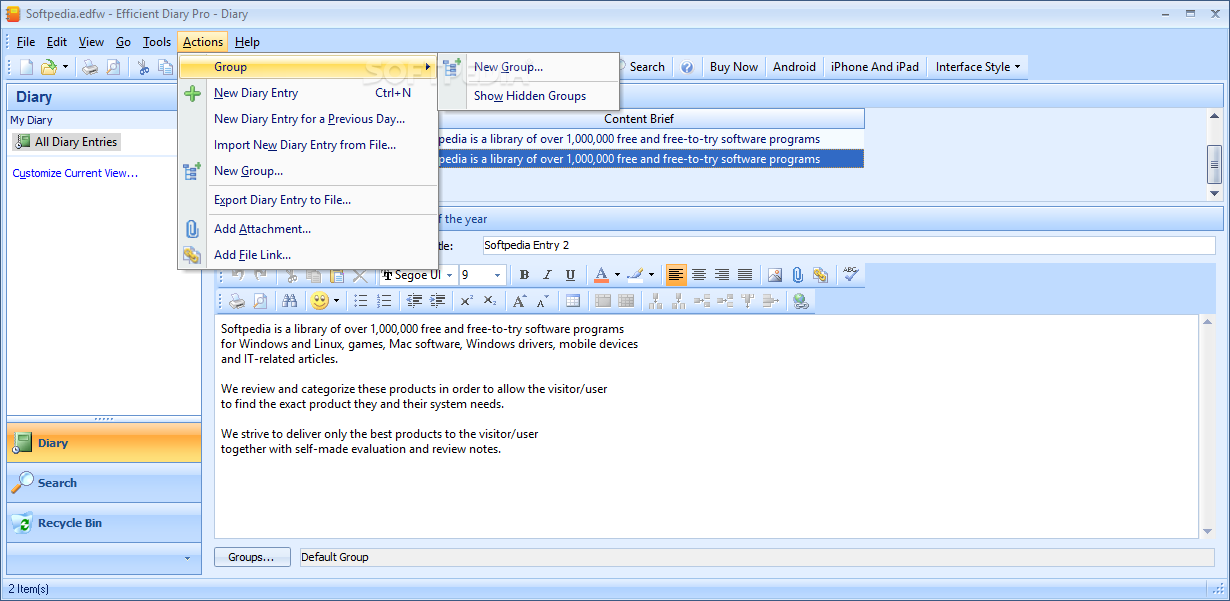Screen dimensions: 1230x601
Task: Select New Diary Entry from Actions menu
Action: click(x=308, y=93)
